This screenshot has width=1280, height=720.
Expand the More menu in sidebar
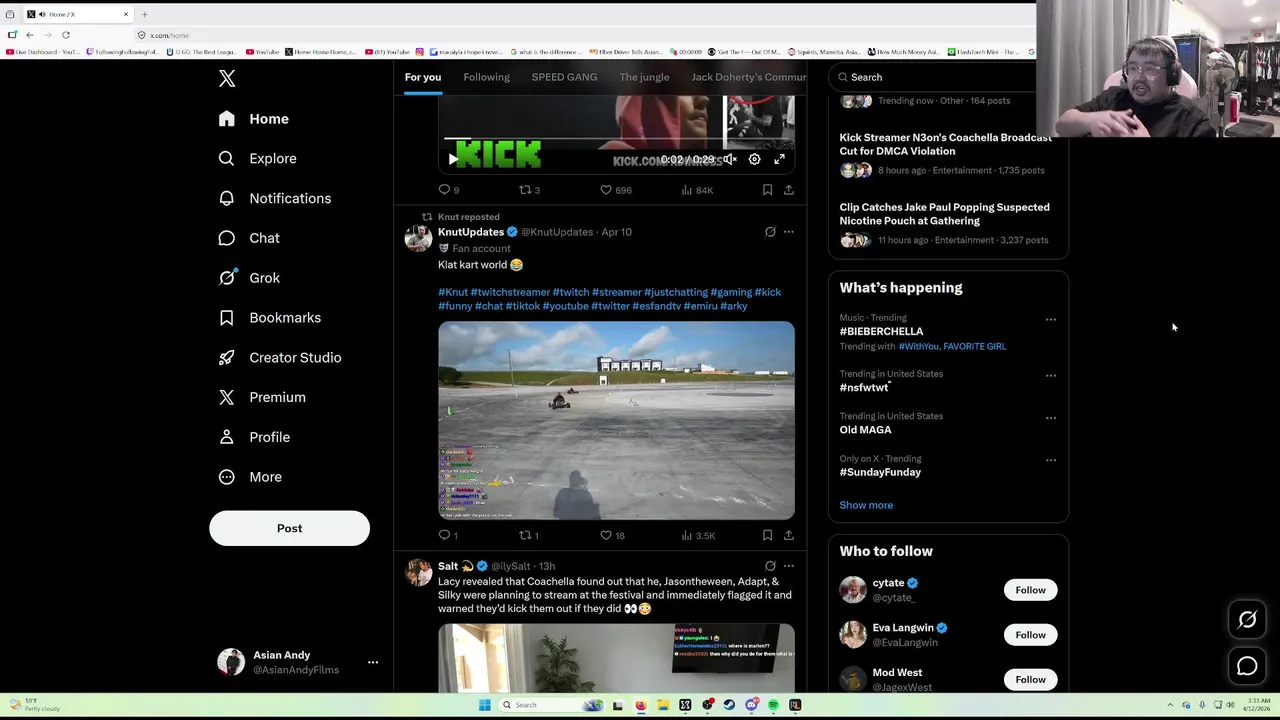(251, 477)
